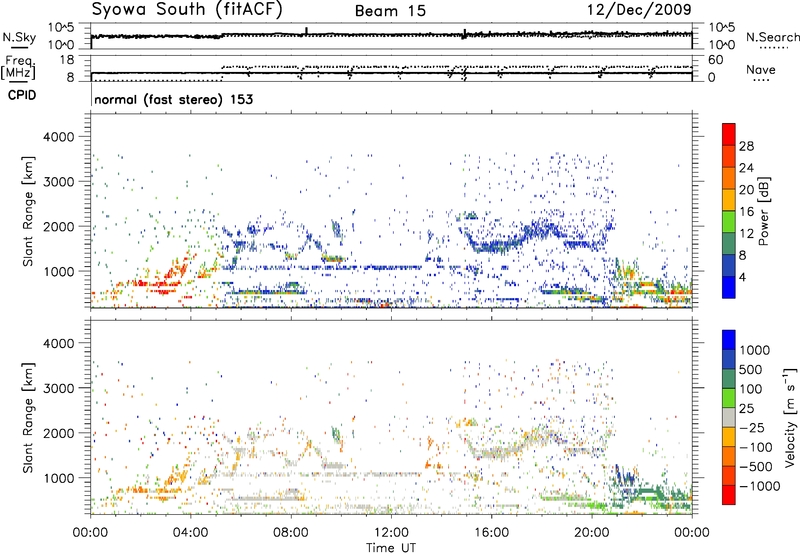Click the "Power [dB]" color bar title

coord(764,211)
